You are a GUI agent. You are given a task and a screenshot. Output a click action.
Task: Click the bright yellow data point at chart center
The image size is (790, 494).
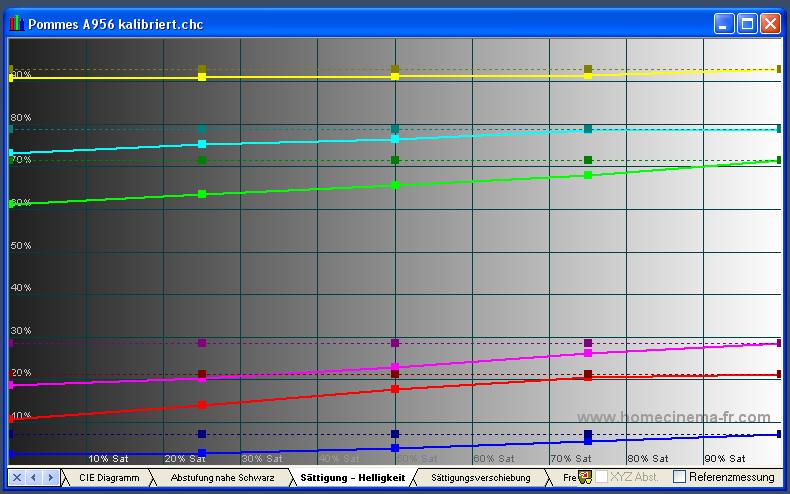[395, 76]
